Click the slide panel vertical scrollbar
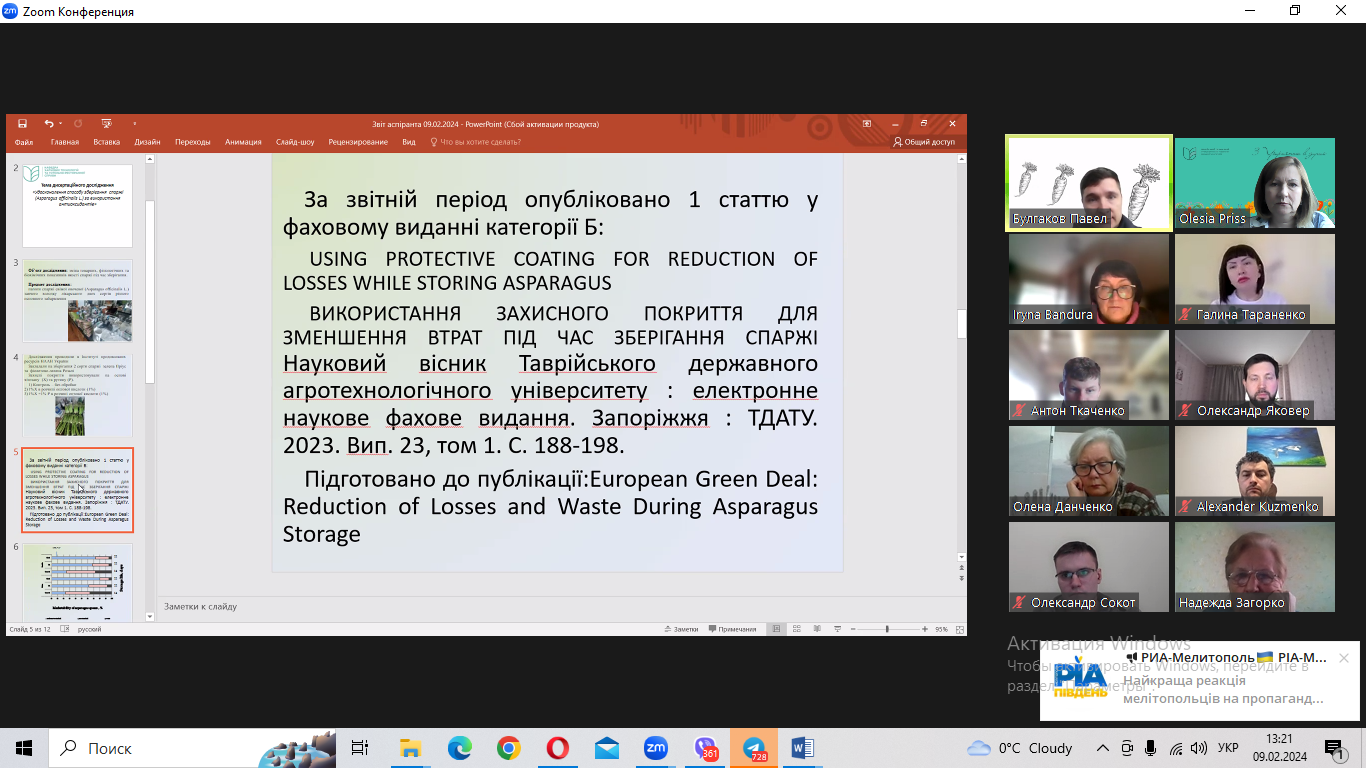The image size is (1366, 768). pos(150,290)
